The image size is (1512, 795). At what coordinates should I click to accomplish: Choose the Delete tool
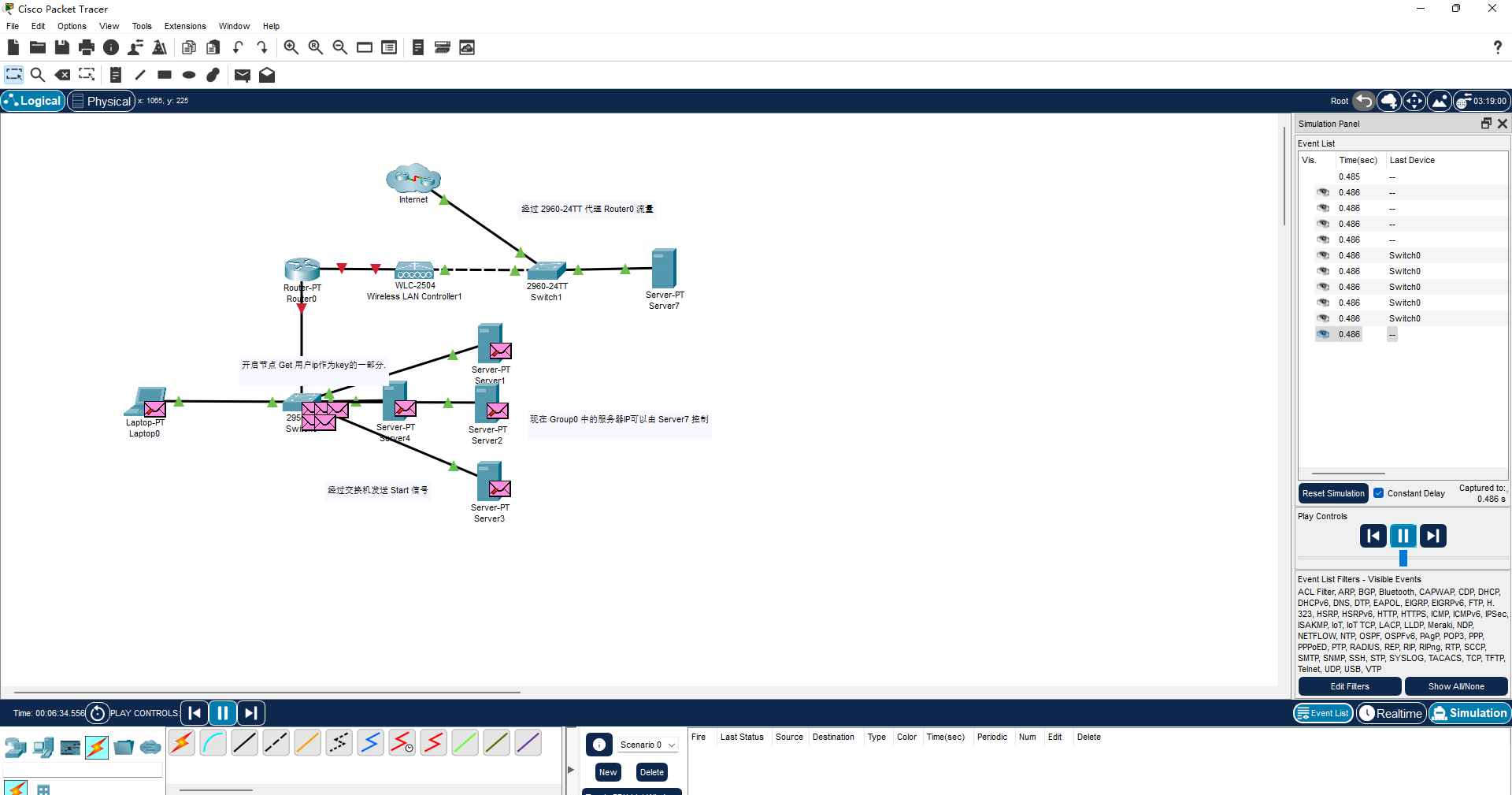tap(62, 75)
